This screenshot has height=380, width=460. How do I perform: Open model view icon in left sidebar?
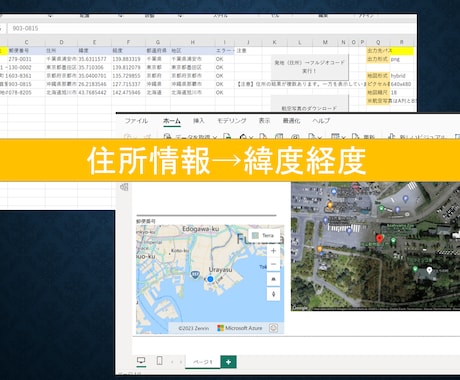click(x=124, y=187)
